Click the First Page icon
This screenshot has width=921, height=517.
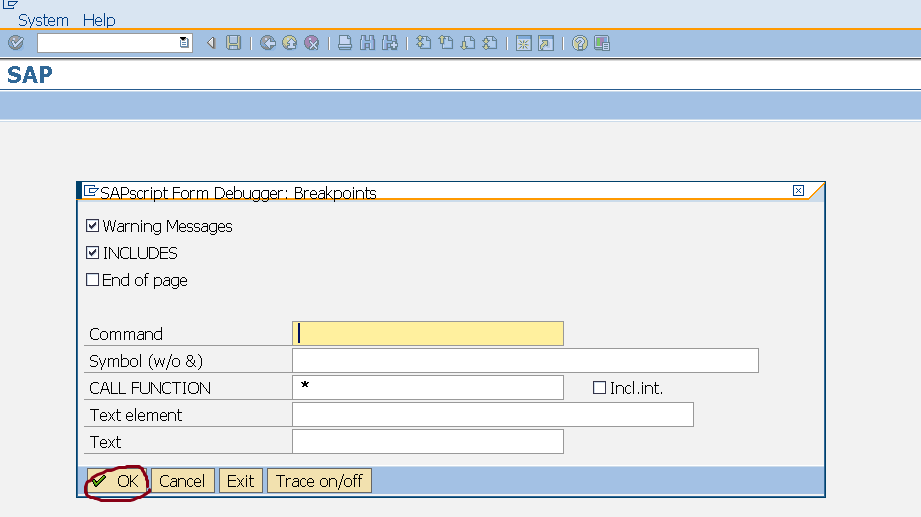pyautogui.click(x=423, y=43)
